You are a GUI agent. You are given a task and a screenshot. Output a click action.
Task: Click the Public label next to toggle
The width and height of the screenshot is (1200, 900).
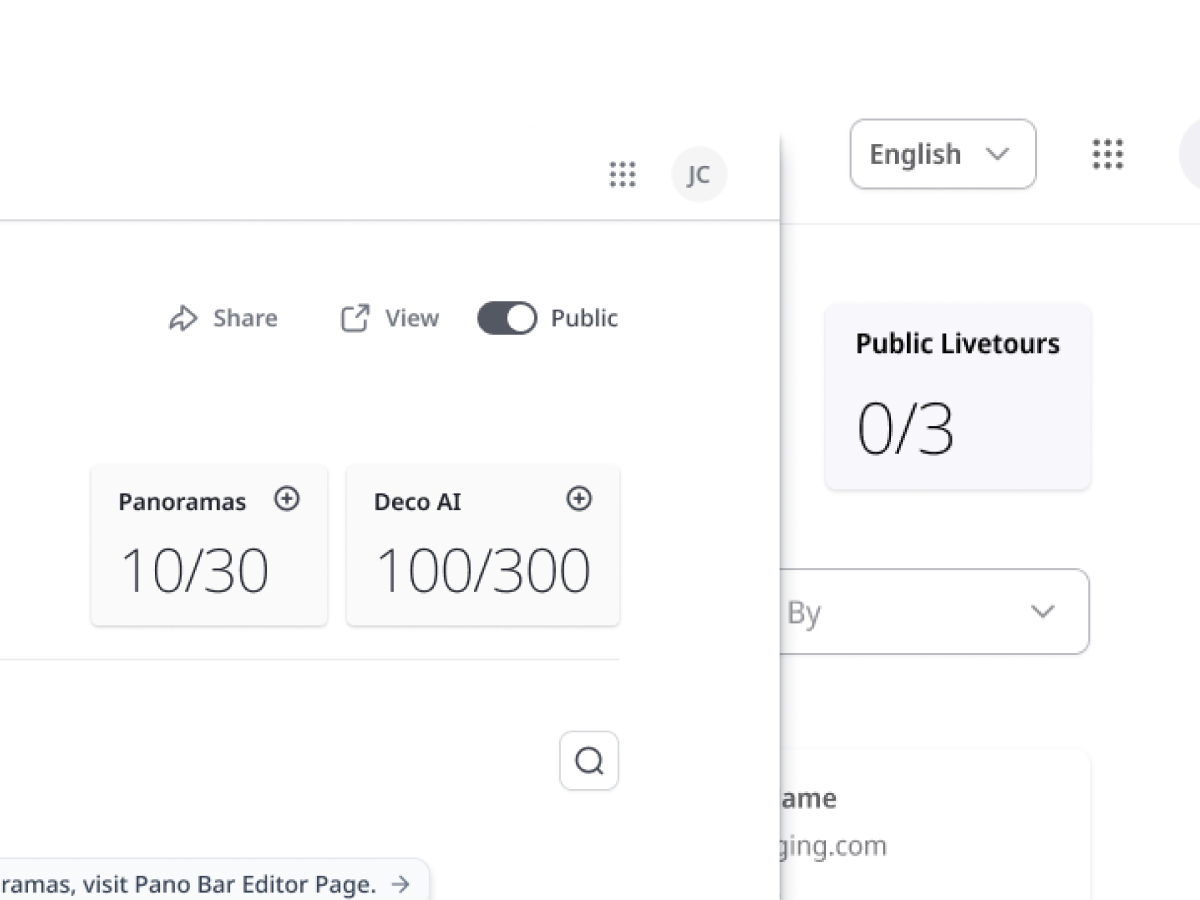584,318
